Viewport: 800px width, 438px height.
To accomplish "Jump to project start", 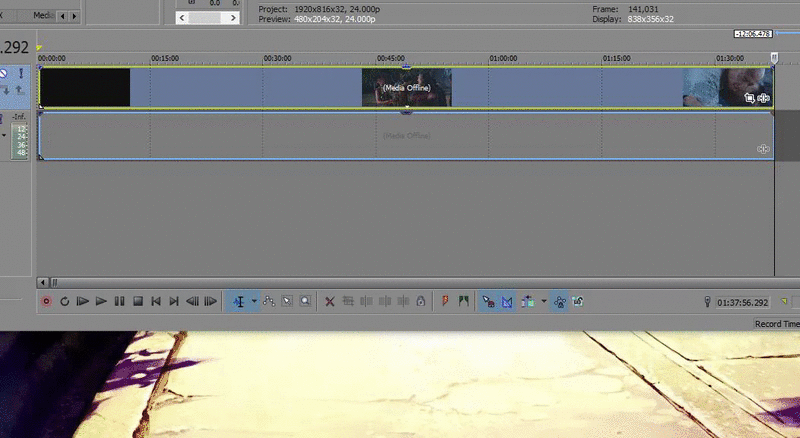I will (156, 301).
